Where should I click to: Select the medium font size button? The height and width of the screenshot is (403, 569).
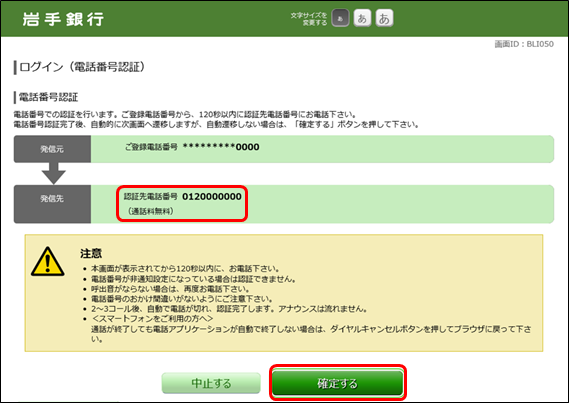pos(362,18)
